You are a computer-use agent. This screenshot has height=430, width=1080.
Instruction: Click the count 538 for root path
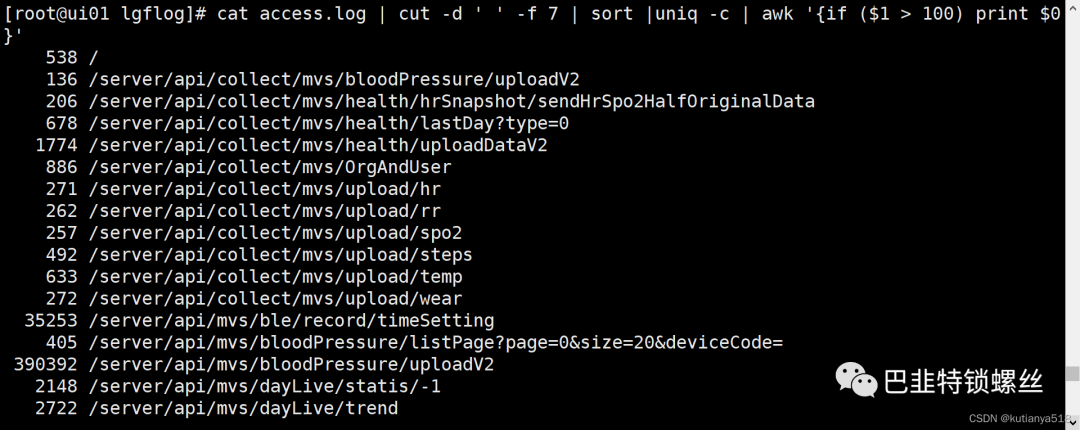coord(62,58)
